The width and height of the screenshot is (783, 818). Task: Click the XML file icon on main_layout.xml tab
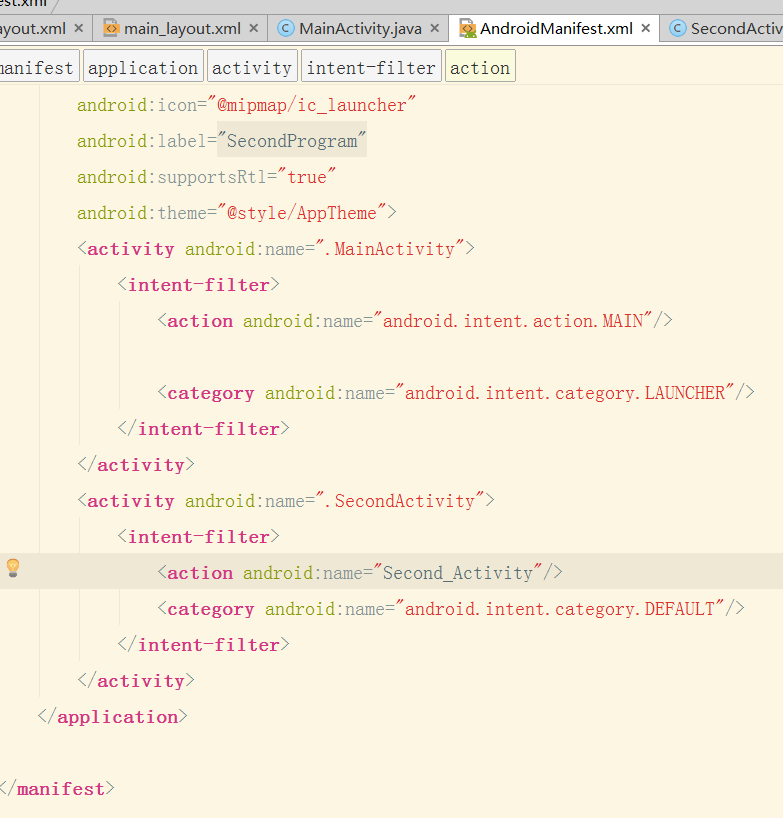pos(111,28)
